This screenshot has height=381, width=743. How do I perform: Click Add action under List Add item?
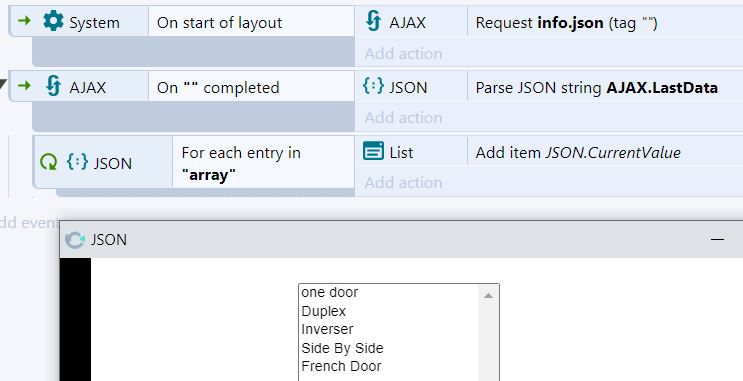[403, 182]
